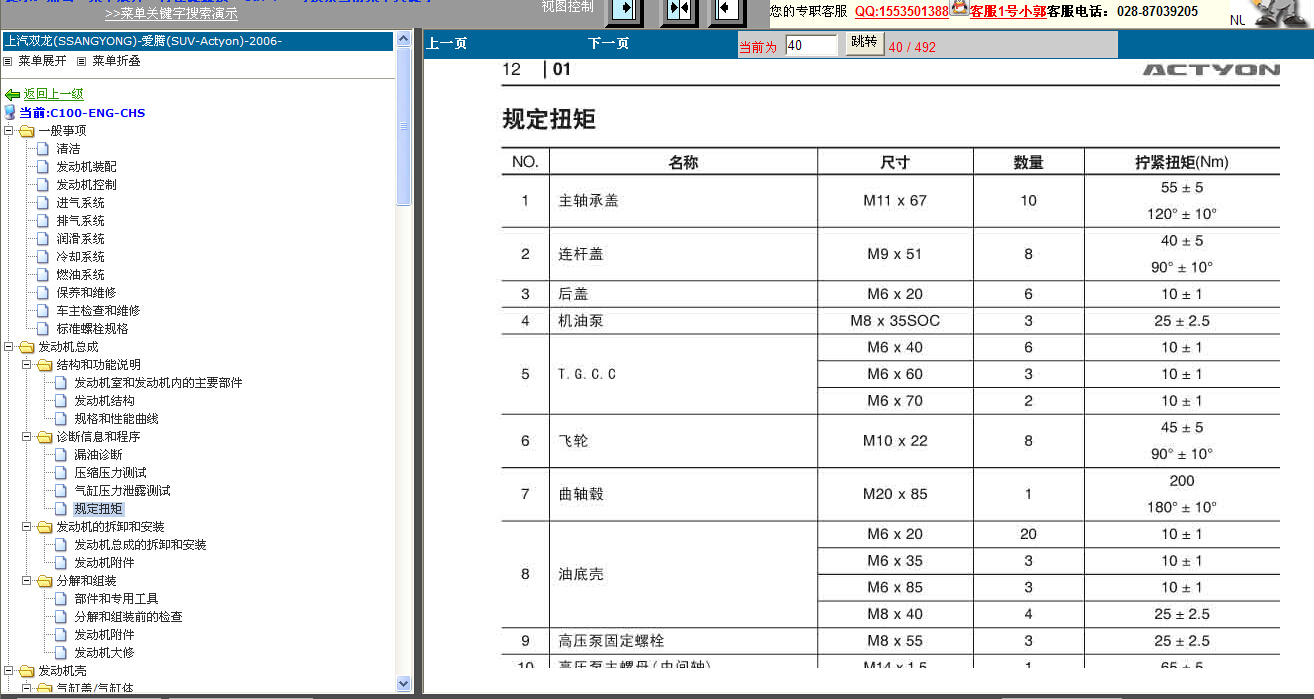This screenshot has width=1314, height=699.
Task: Click the folder icon for 发动机壳
Action: (x=26, y=671)
